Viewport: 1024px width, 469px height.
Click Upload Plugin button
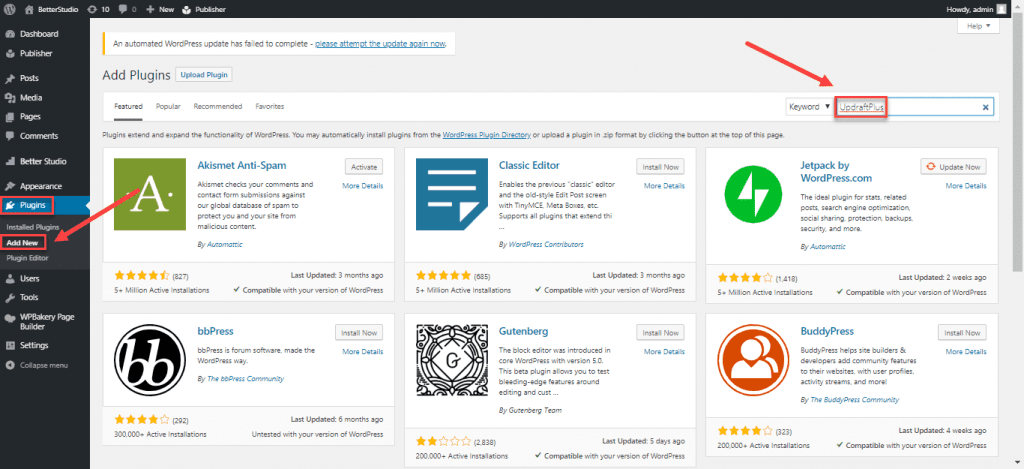coord(204,74)
